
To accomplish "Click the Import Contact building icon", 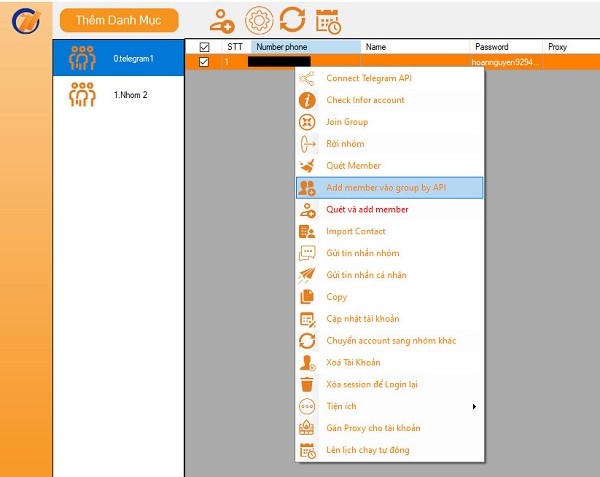I will pyautogui.click(x=307, y=231).
